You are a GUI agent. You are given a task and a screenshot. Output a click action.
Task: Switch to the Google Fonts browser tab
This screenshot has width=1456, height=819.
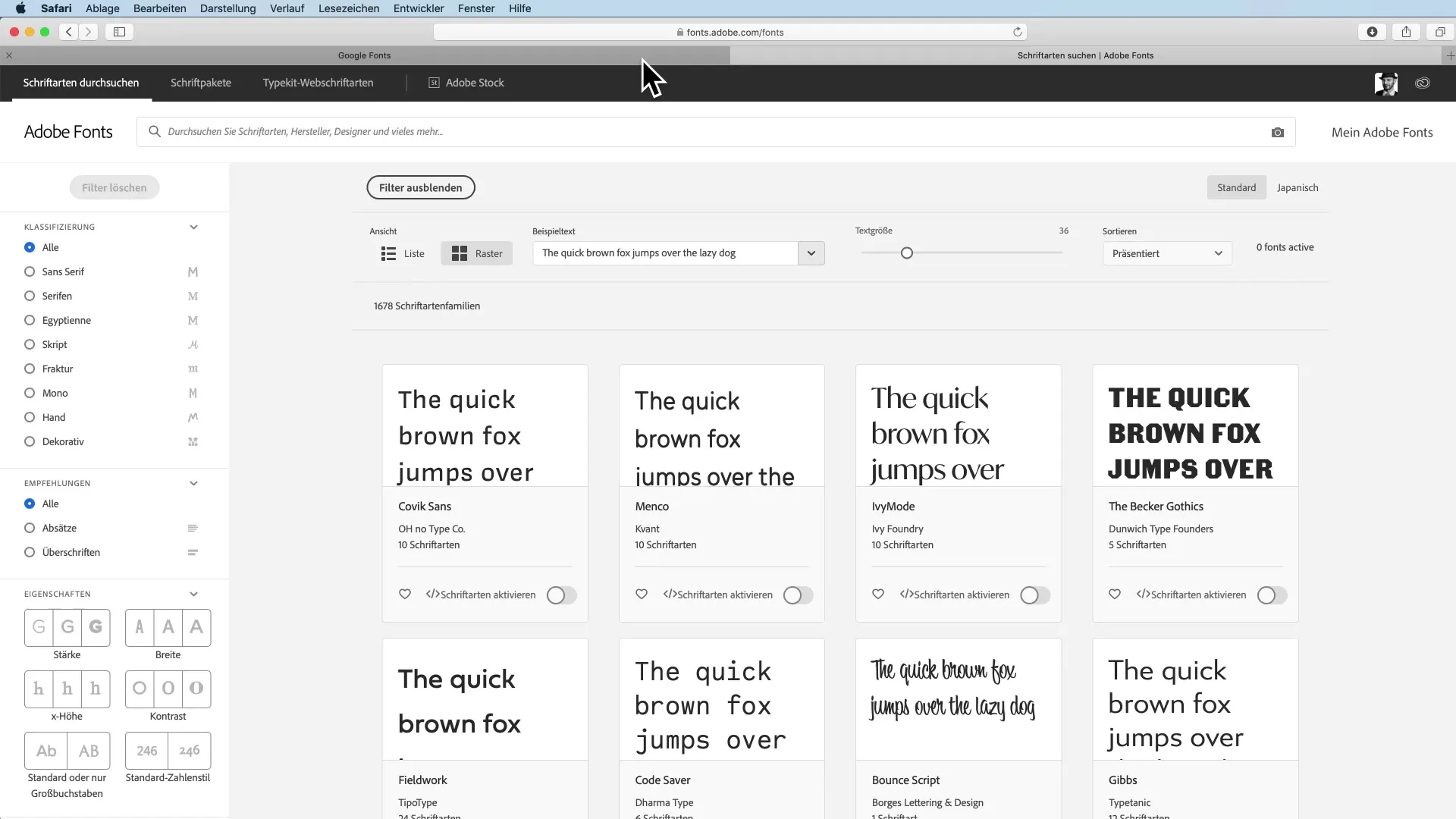coord(365,55)
